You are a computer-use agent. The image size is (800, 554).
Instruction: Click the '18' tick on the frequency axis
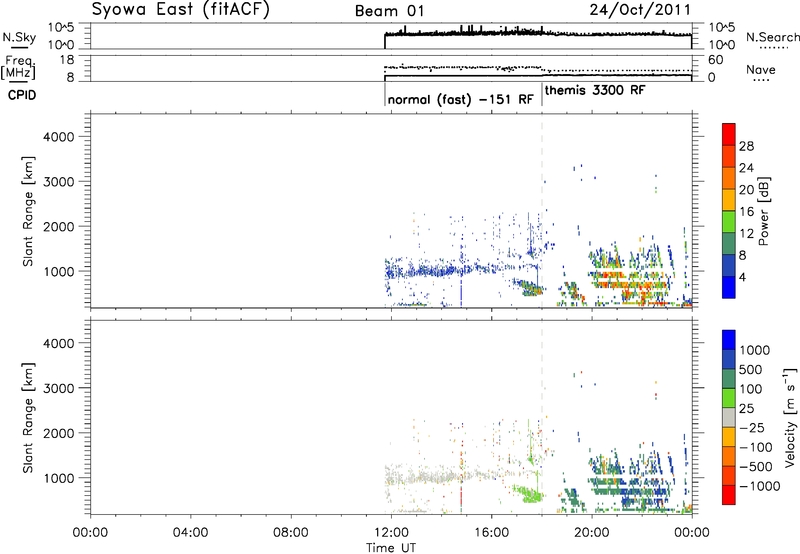point(67,60)
